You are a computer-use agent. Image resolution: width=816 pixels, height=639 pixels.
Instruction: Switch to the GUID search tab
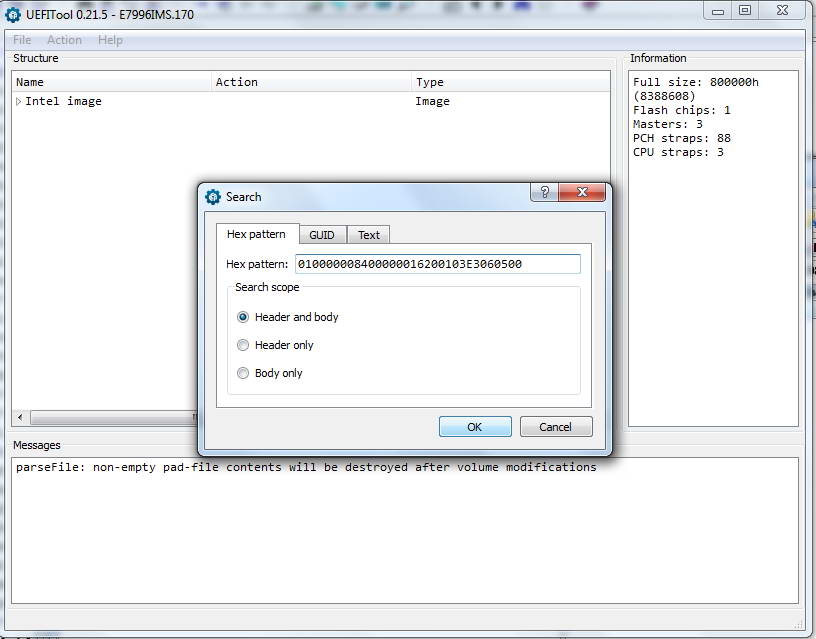click(x=322, y=235)
